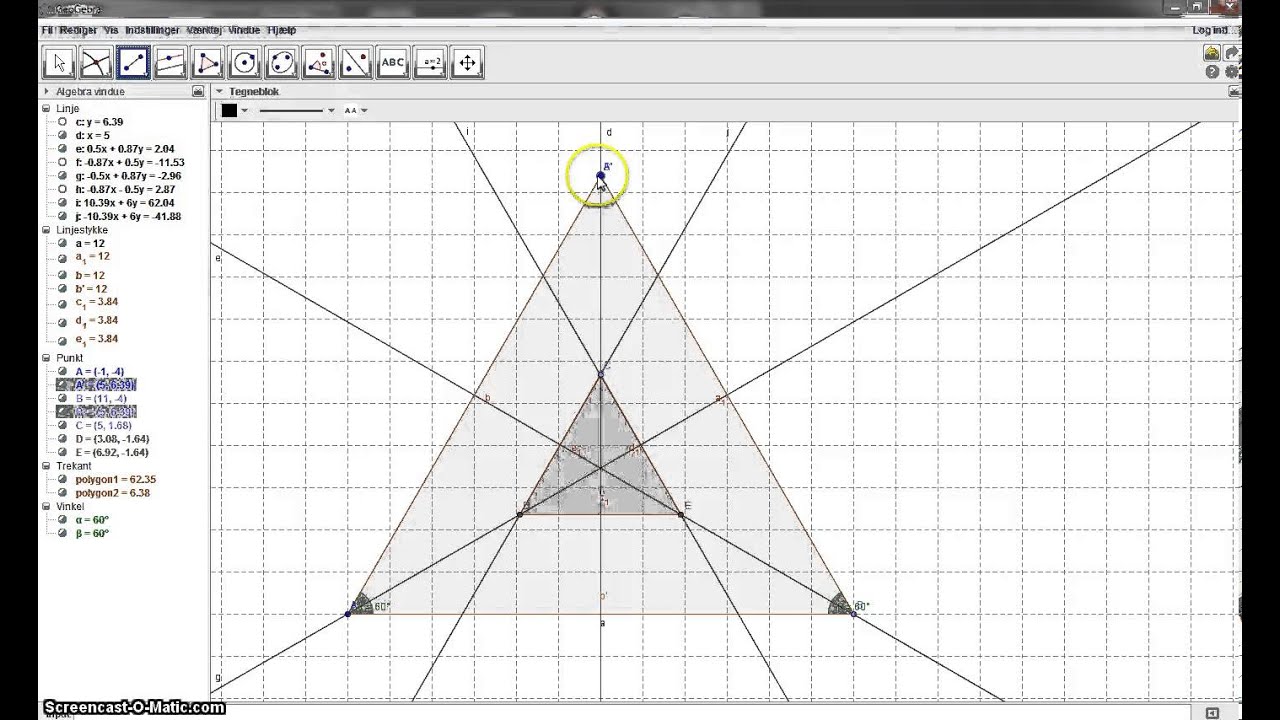Select the Reflect about line tool
Image resolution: width=1280 pixels, height=720 pixels.
coord(356,63)
